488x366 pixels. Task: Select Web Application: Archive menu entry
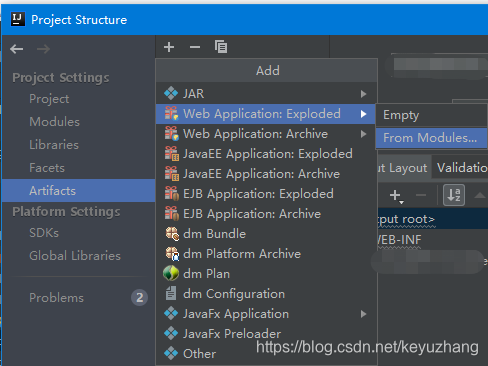point(266,134)
